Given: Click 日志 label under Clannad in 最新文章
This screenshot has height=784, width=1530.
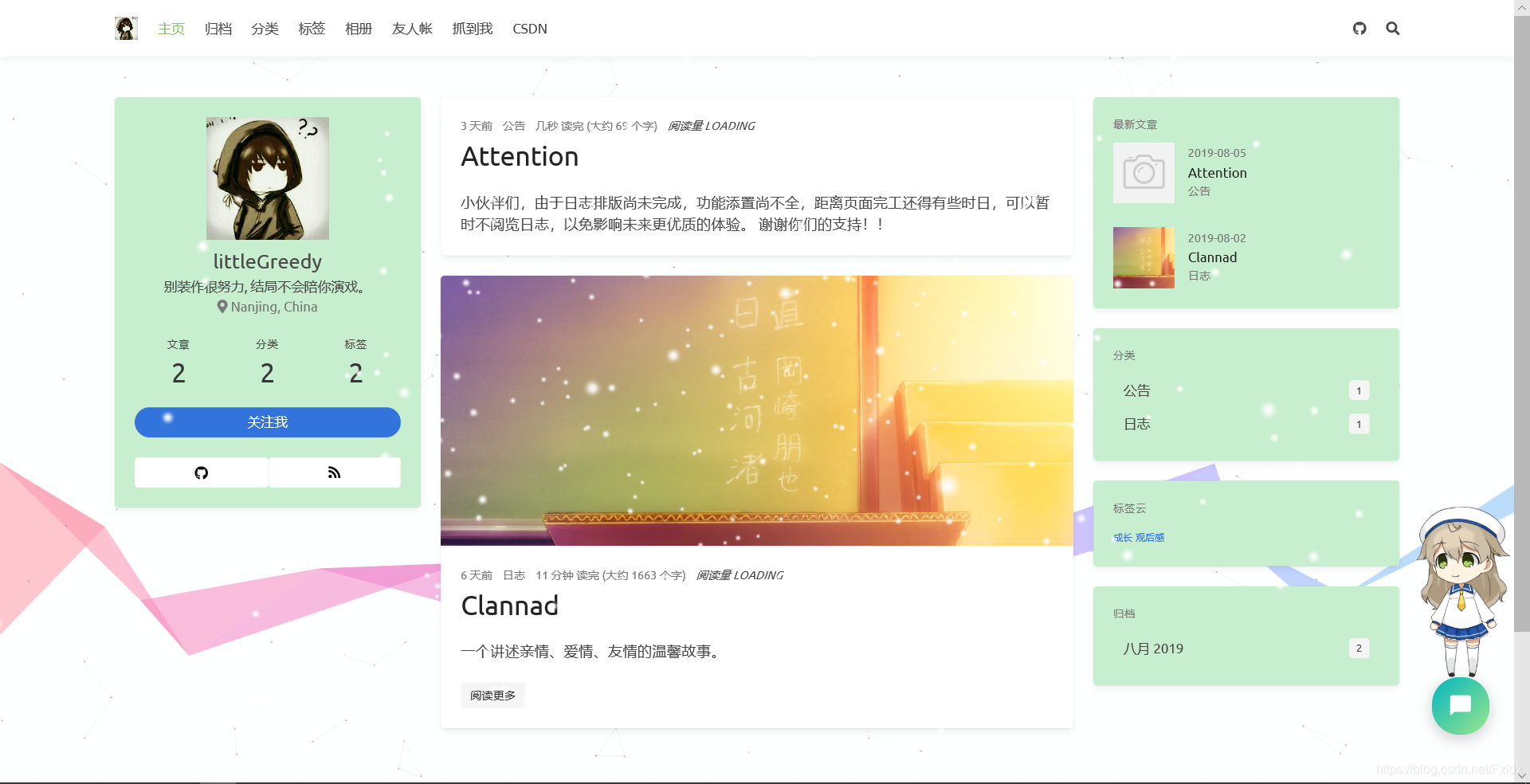Looking at the screenshot, I should pyautogui.click(x=1199, y=276).
